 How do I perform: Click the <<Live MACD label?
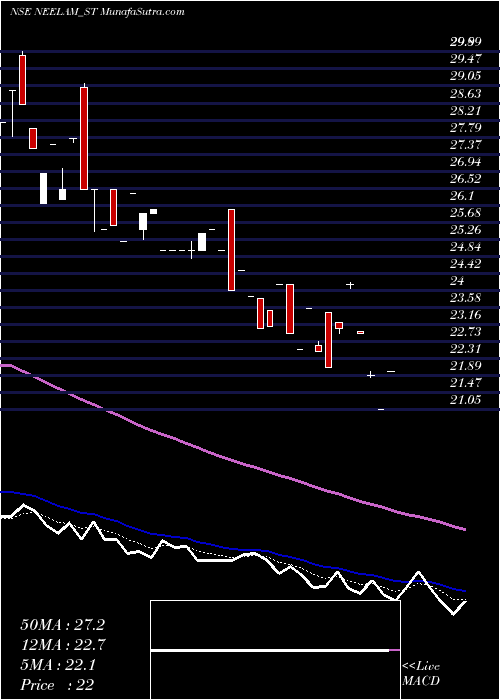coord(421,673)
